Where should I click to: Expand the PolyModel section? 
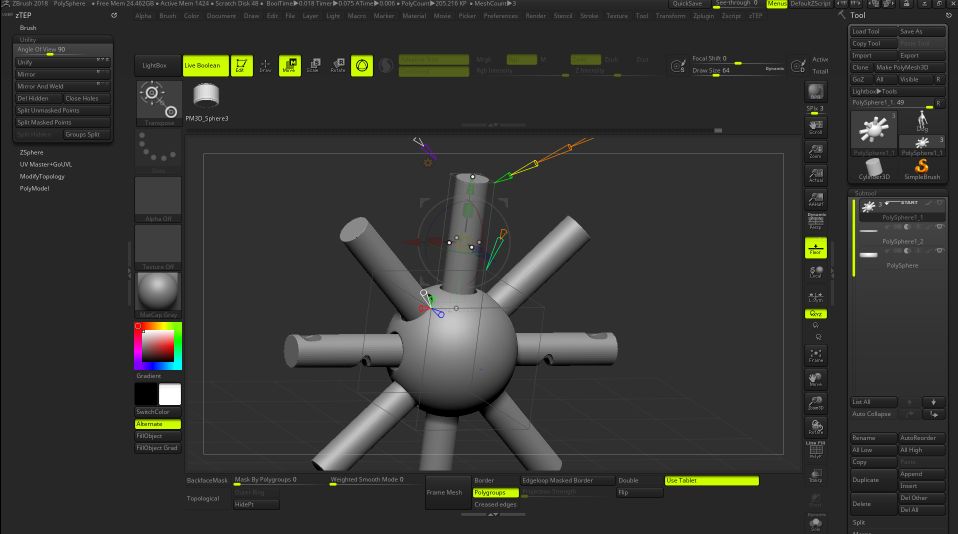(34, 189)
